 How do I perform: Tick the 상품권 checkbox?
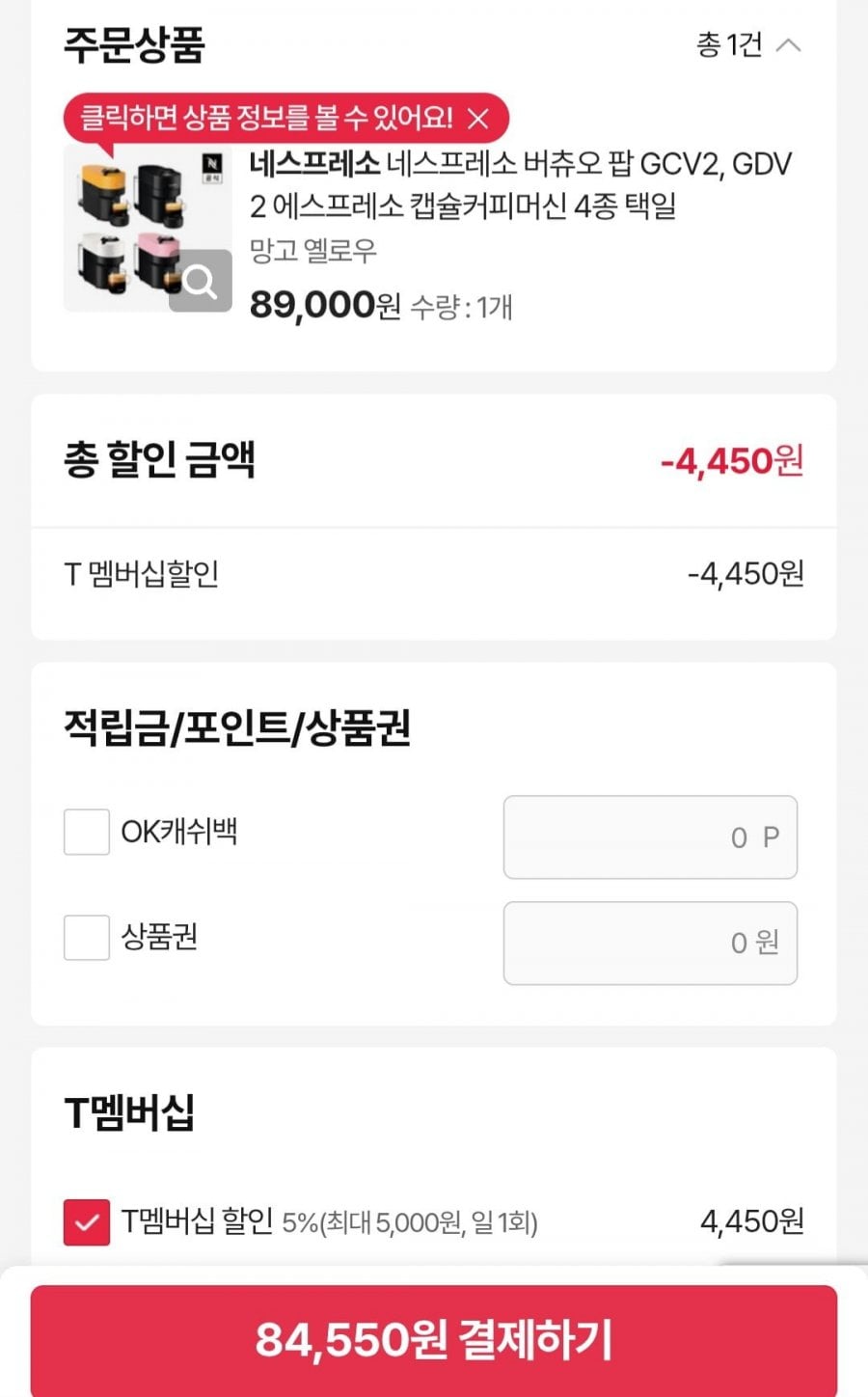pyautogui.click(x=87, y=938)
